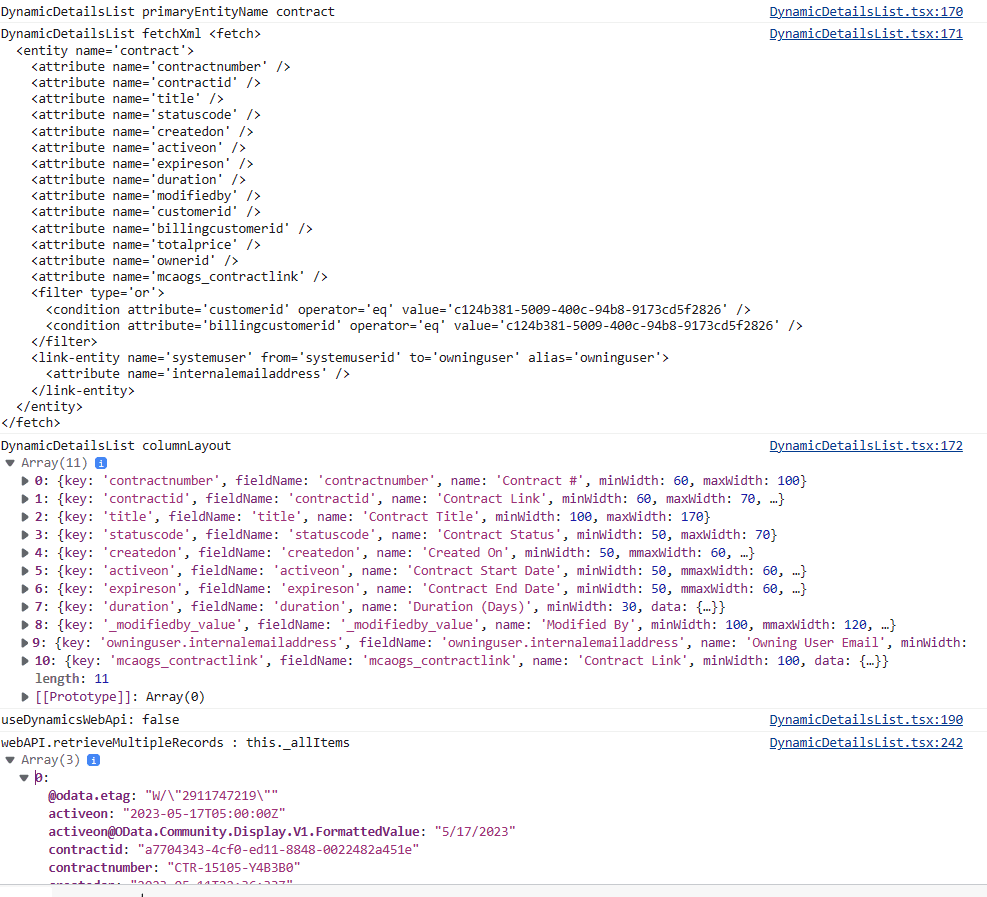987x897 pixels.
Task: Click the activeon value "2023-05-17T05:00:00Z"
Action: pyautogui.click(x=204, y=813)
